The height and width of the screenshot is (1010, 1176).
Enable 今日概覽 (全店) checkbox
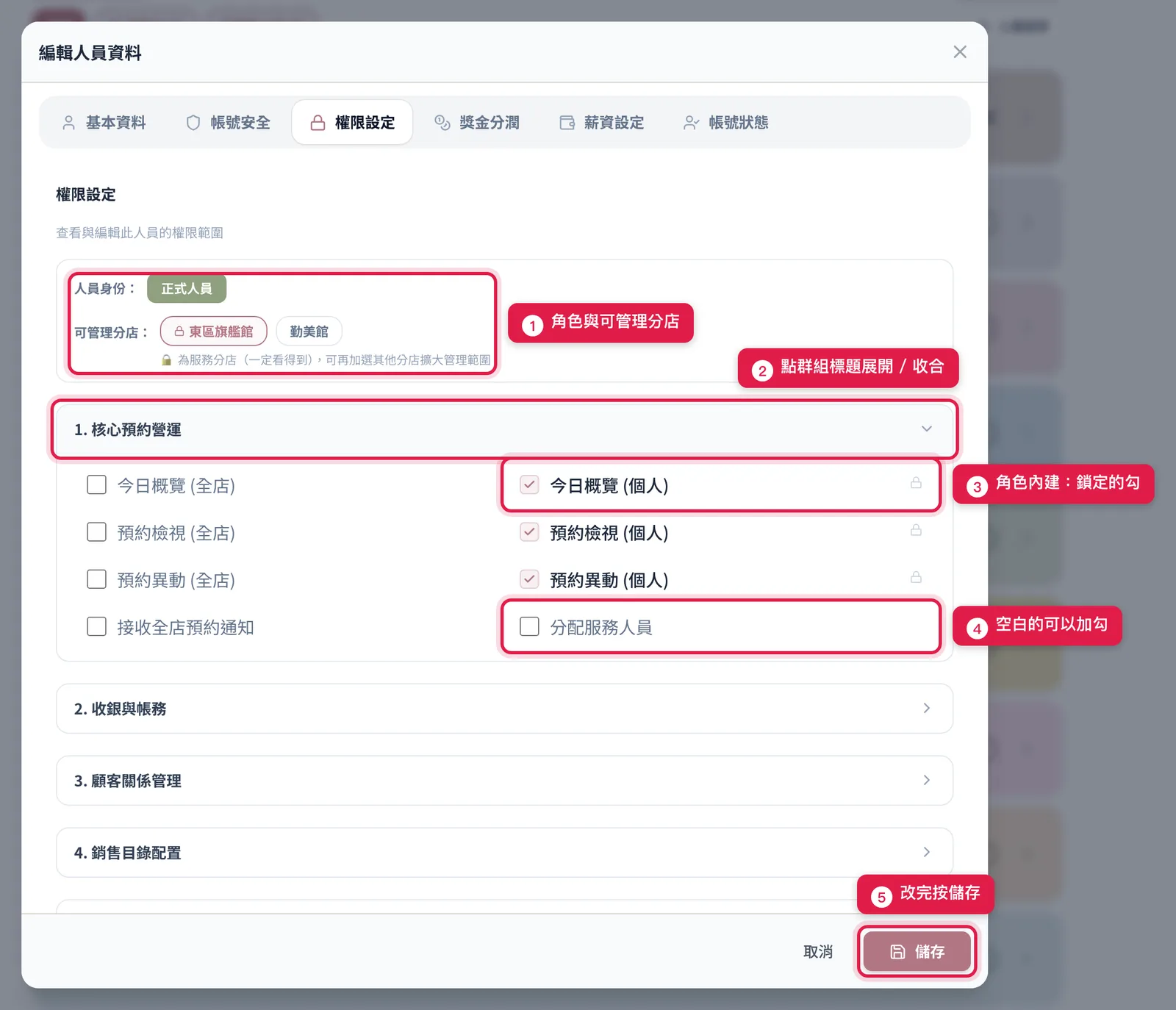pos(97,484)
